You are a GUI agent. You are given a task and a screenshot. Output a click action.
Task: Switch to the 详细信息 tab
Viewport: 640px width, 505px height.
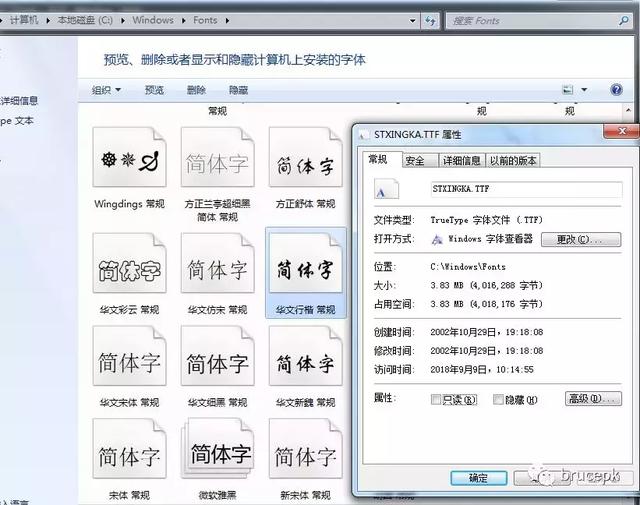point(462,161)
